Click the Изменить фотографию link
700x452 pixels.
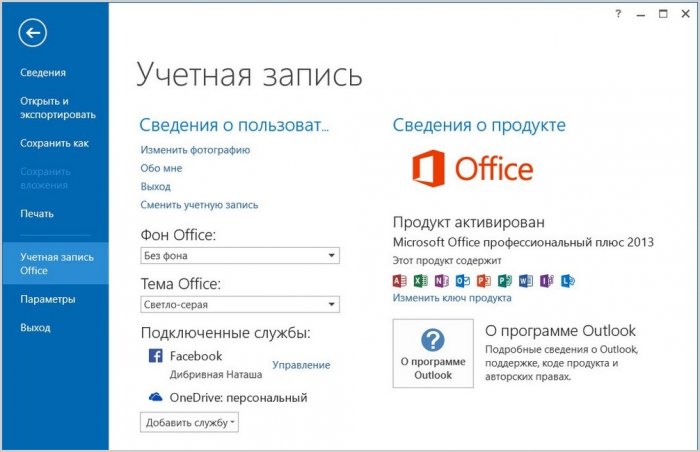(x=195, y=150)
